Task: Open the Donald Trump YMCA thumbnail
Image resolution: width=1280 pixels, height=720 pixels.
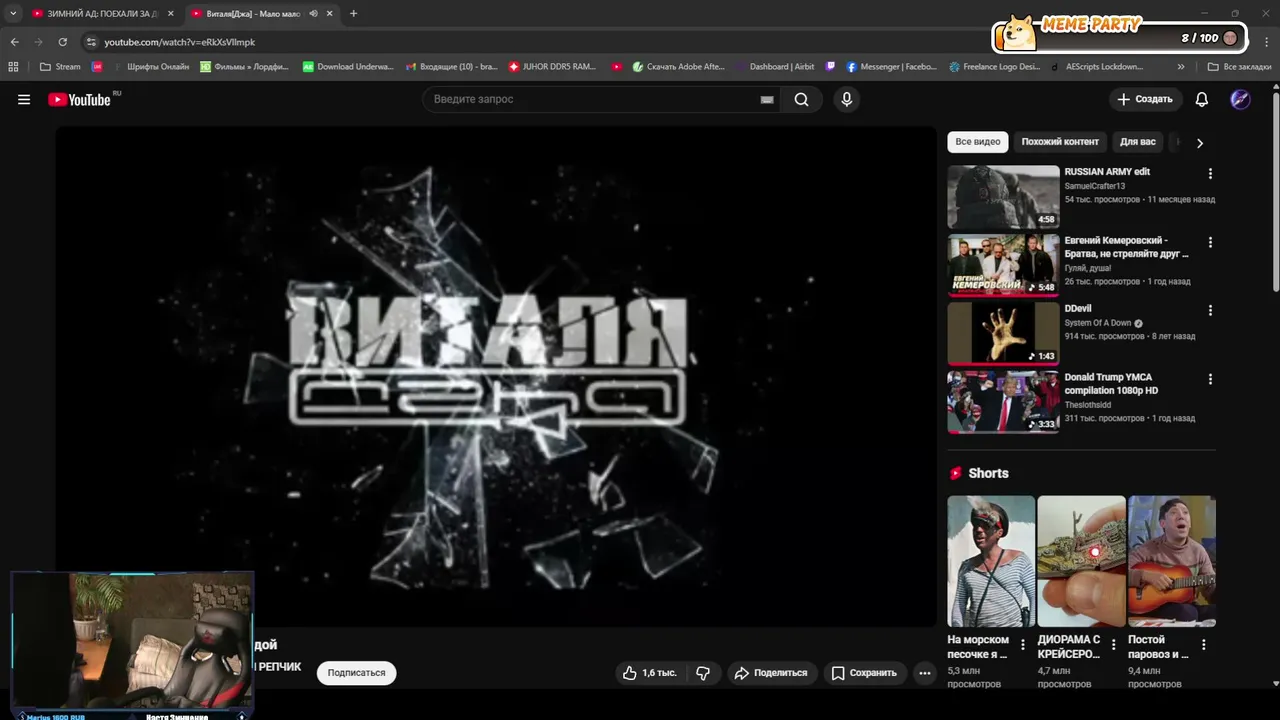Action: coord(1003,402)
